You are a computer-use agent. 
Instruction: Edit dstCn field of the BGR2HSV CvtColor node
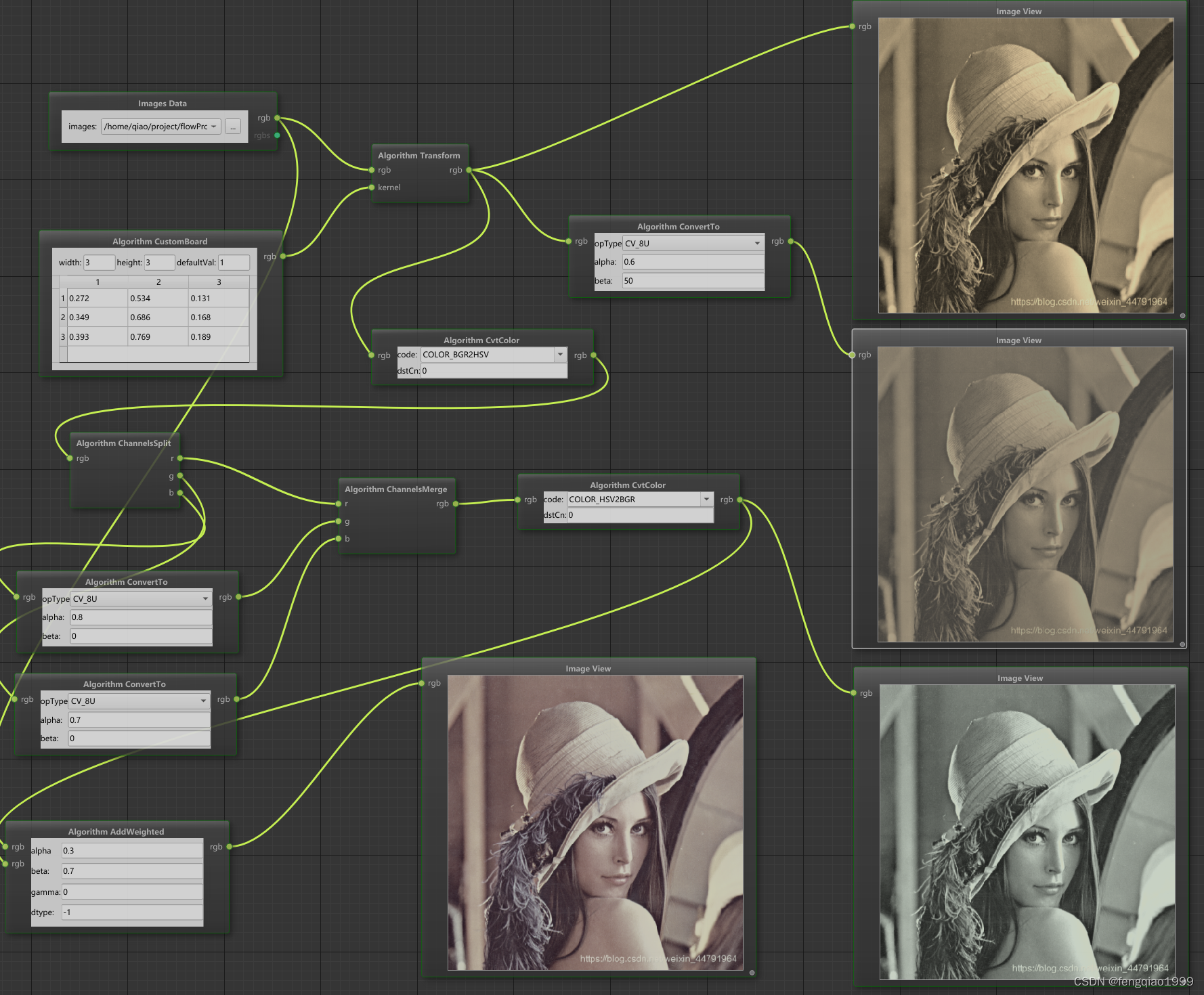[x=494, y=371]
